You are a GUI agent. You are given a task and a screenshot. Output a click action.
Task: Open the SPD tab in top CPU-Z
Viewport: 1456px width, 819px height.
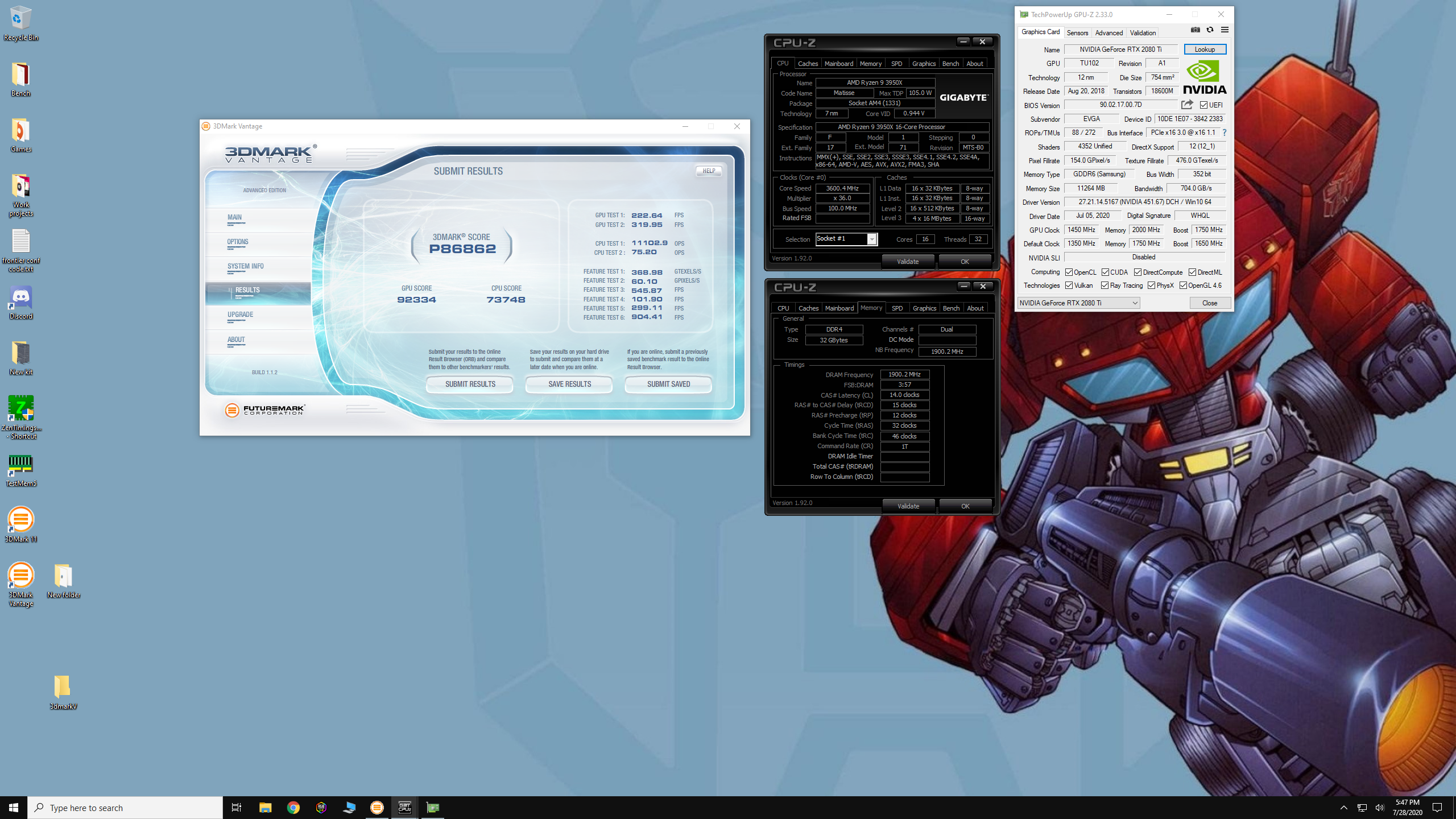896,64
